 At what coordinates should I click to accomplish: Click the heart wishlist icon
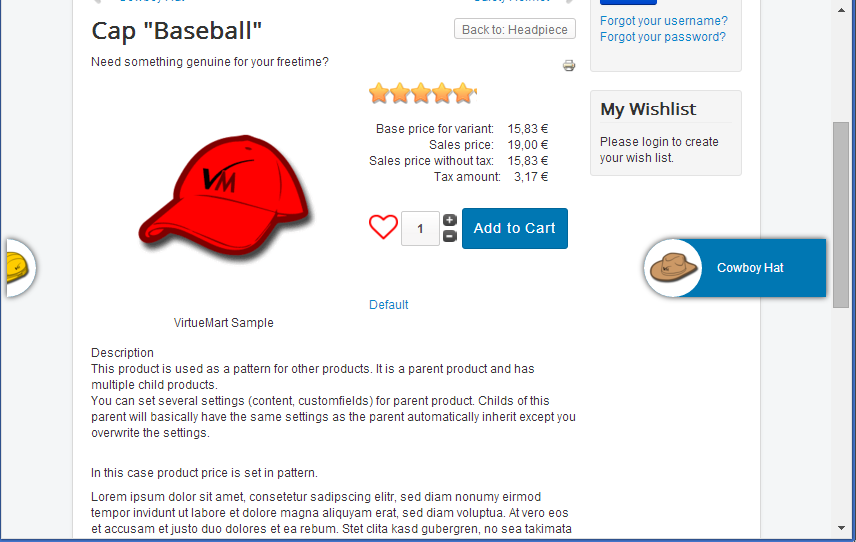tap(383, 227)
